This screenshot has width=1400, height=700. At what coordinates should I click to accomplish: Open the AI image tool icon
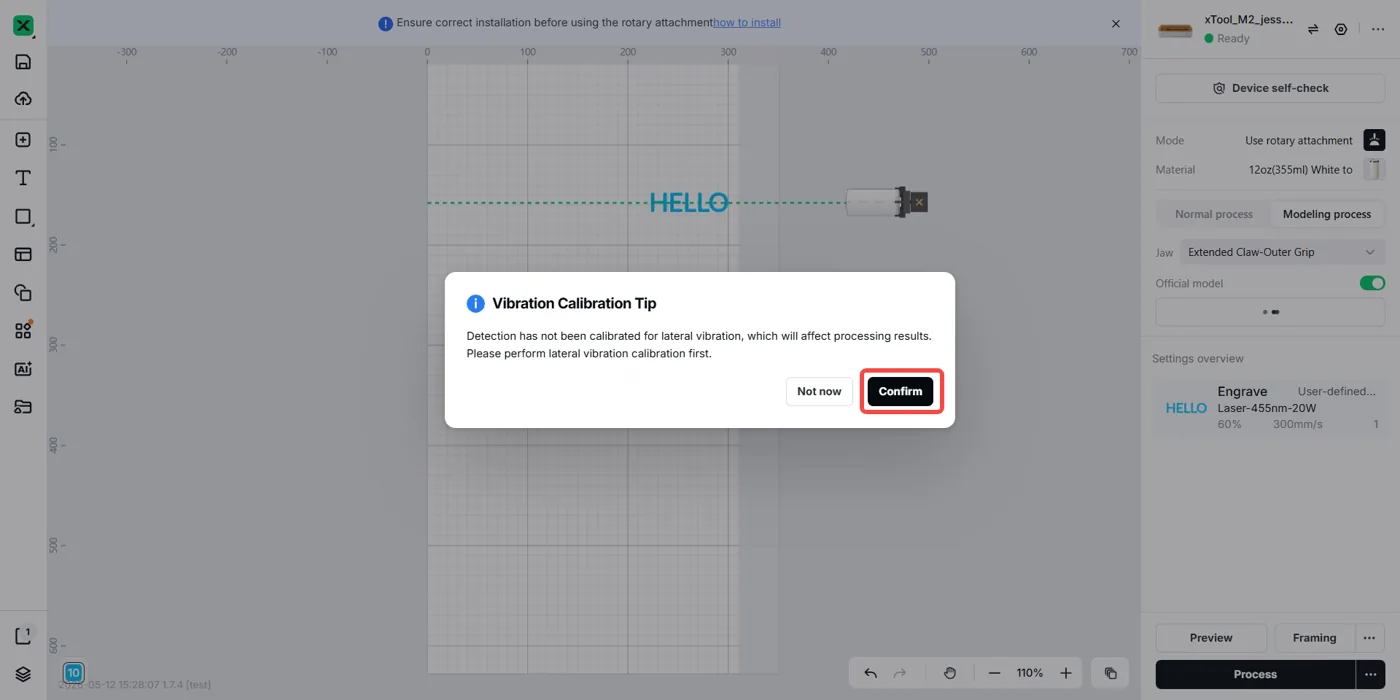[23, 369]
